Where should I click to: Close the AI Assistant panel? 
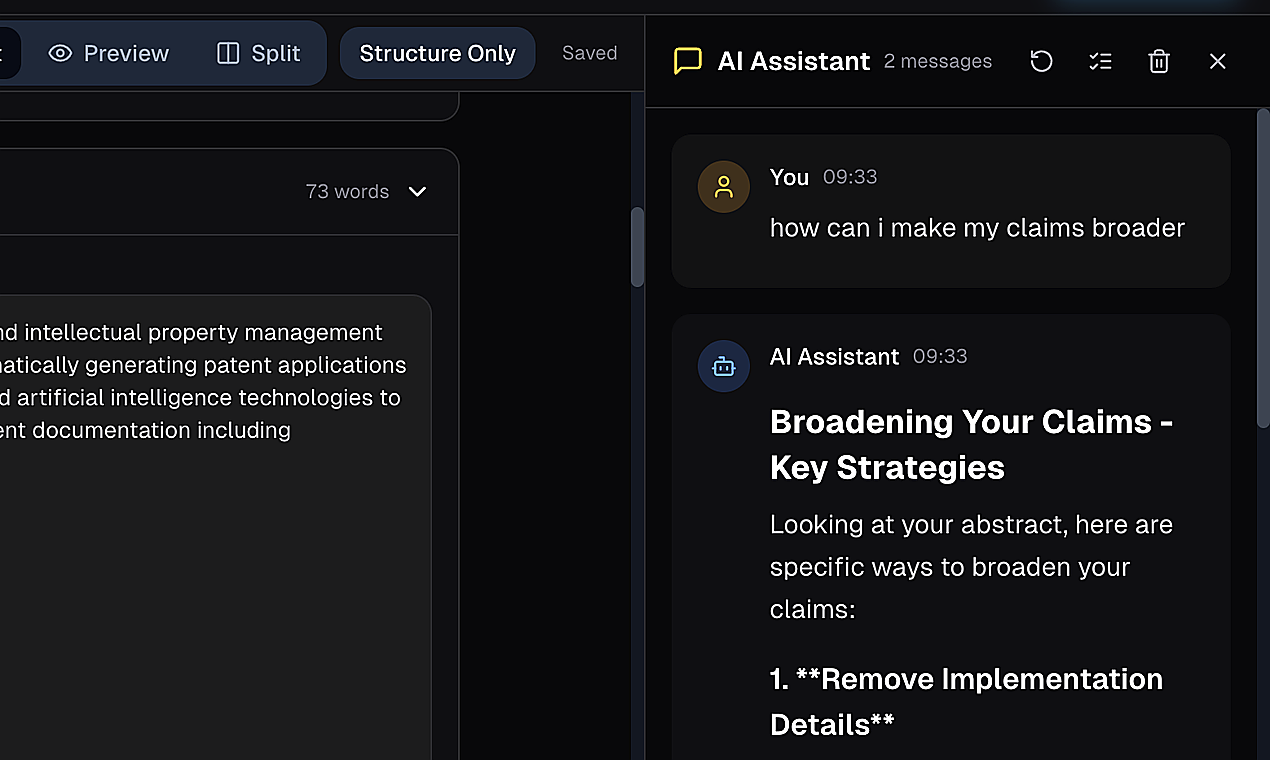pos(1217,61)
